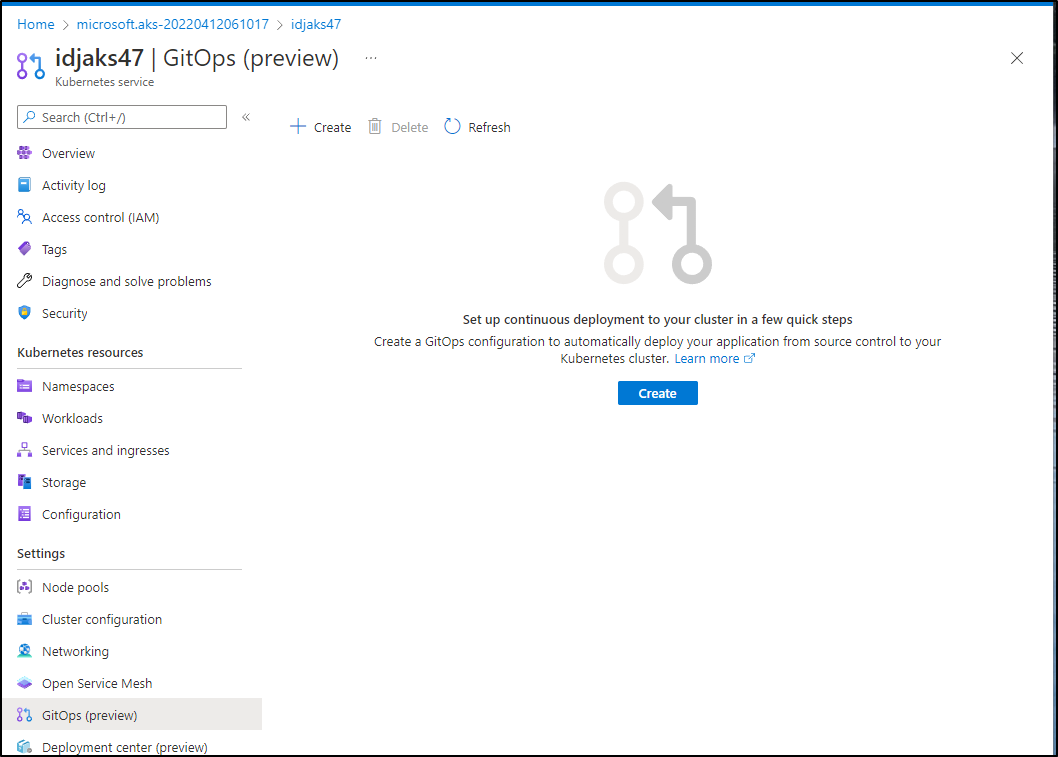1058x757 pixels.
Task: Open microsoft.aks-20220412061017 breadcrumb link
Action: pyautogui.click(x=173, y=24)
